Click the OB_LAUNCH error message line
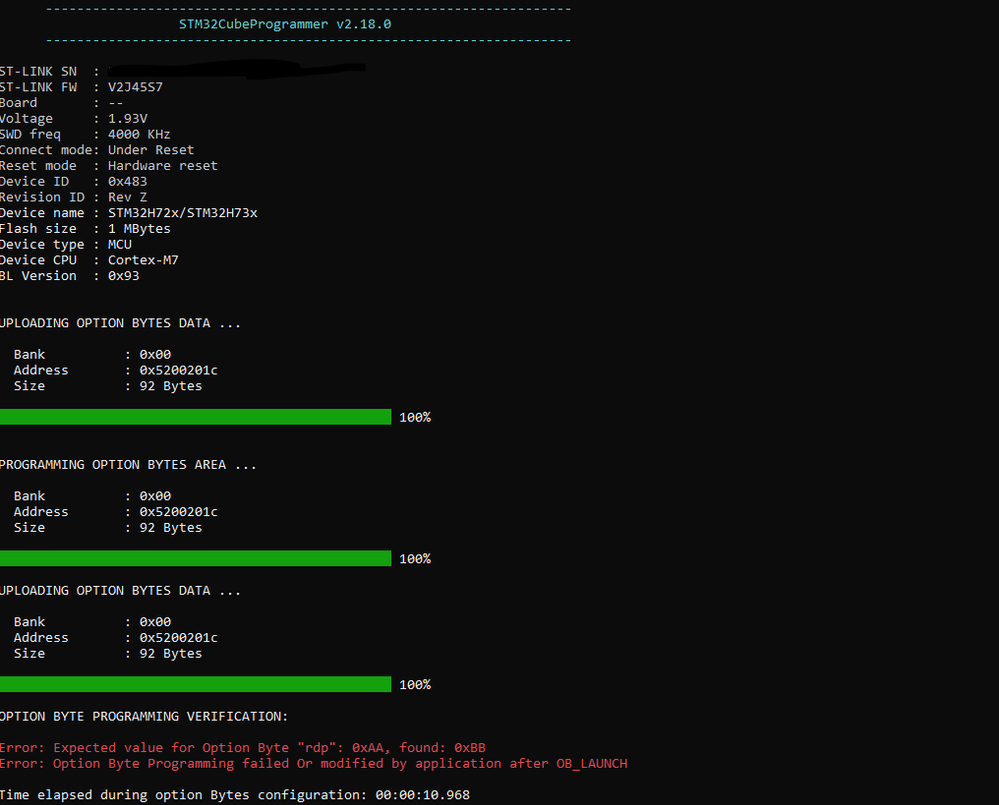Viewport: 999px width, 805px height. (313, 764)
